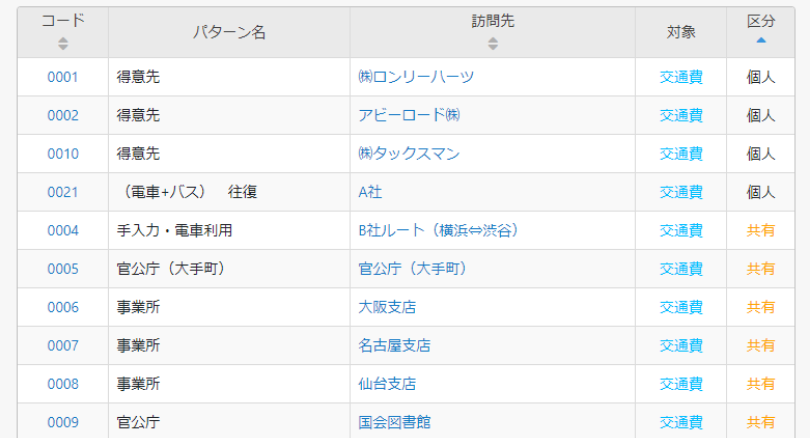Click the blue sort arrow under 区分
The image size is (810, 438).
[x=761, y=41]
